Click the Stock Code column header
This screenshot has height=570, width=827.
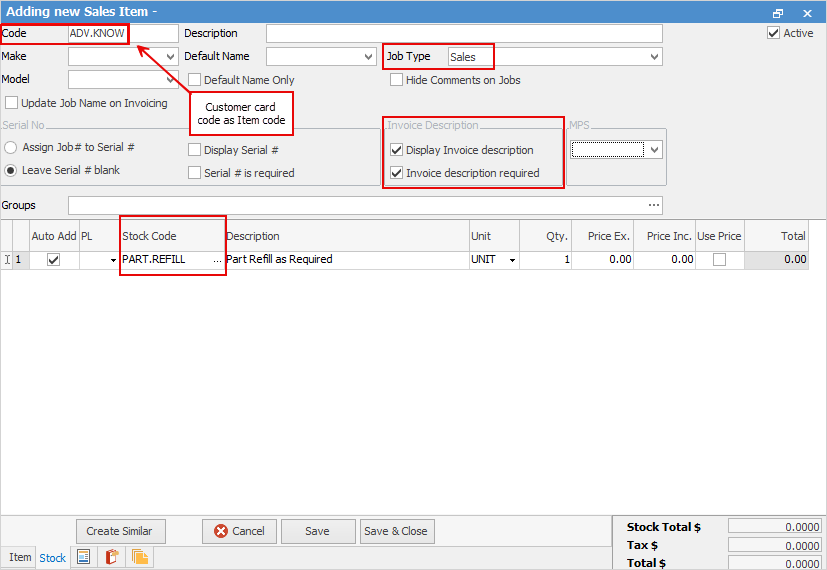[x=172, y=236]
